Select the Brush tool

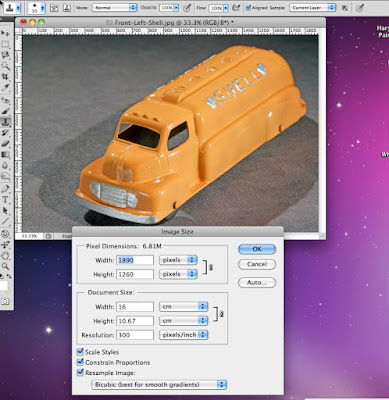5,111
